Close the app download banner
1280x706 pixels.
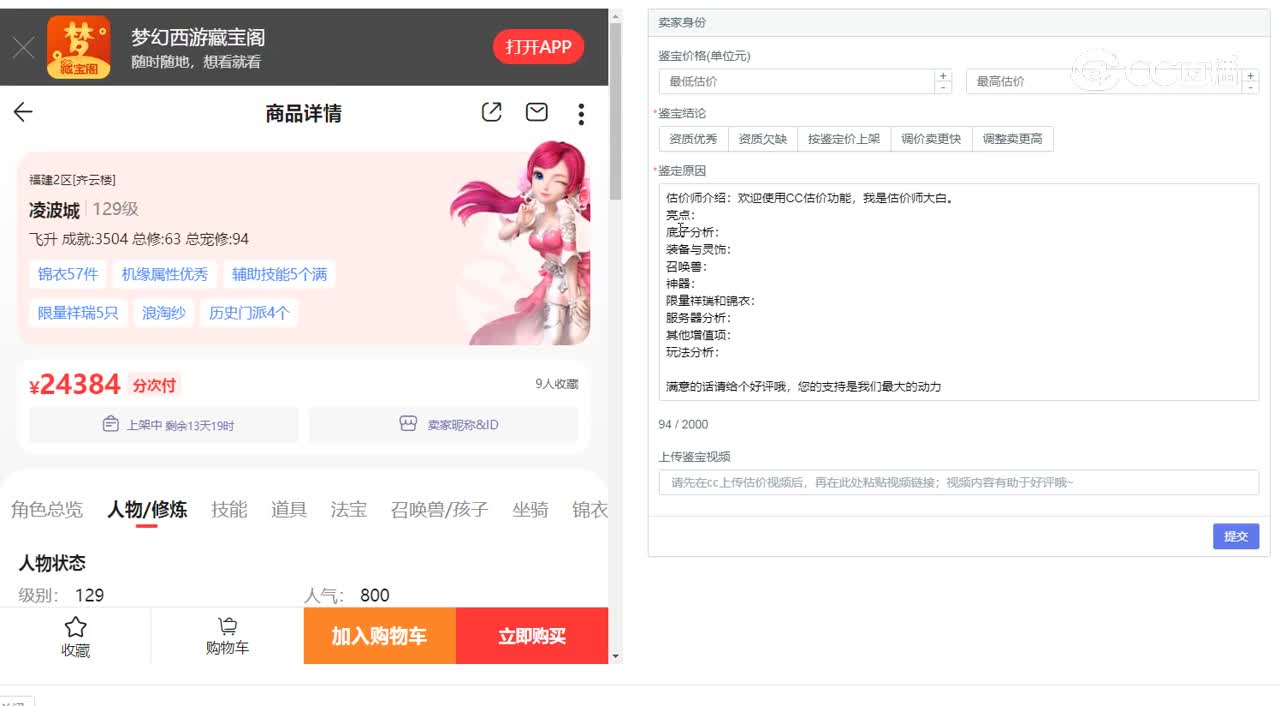pos(23,47)
